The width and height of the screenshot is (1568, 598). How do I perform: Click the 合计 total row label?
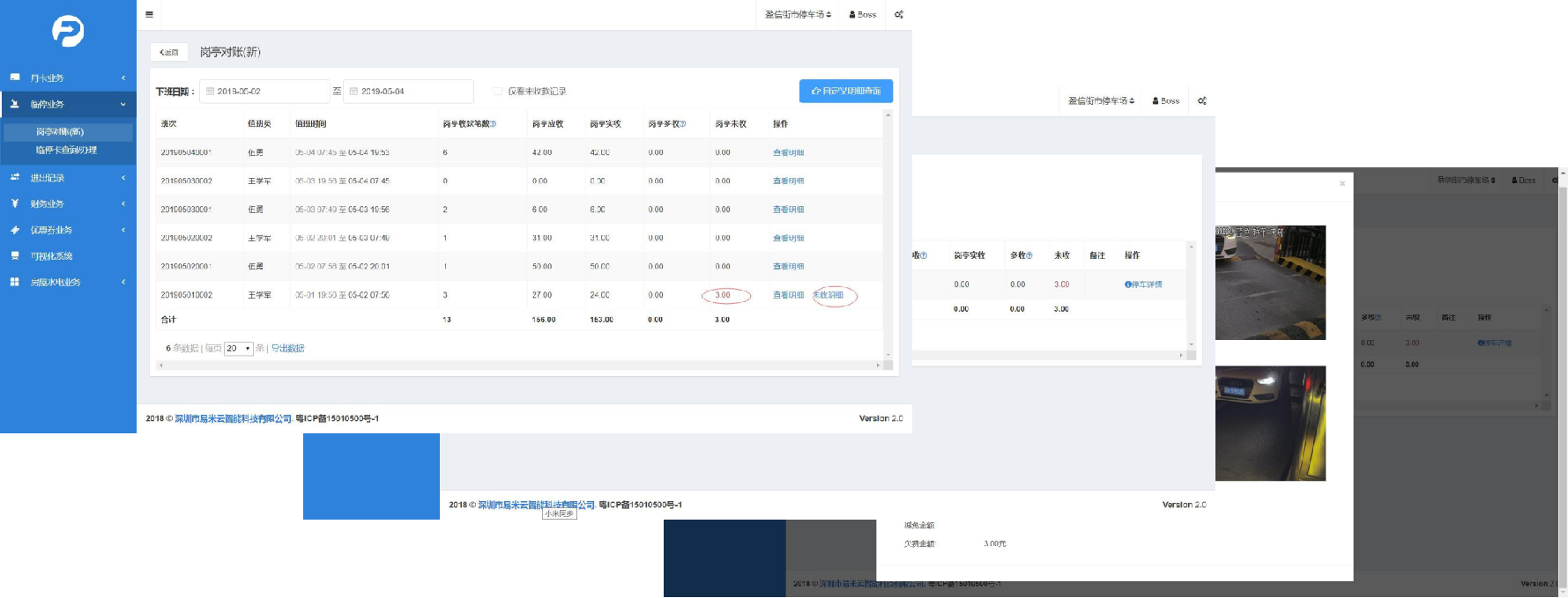pyautogui.click(x=168, y=320)
